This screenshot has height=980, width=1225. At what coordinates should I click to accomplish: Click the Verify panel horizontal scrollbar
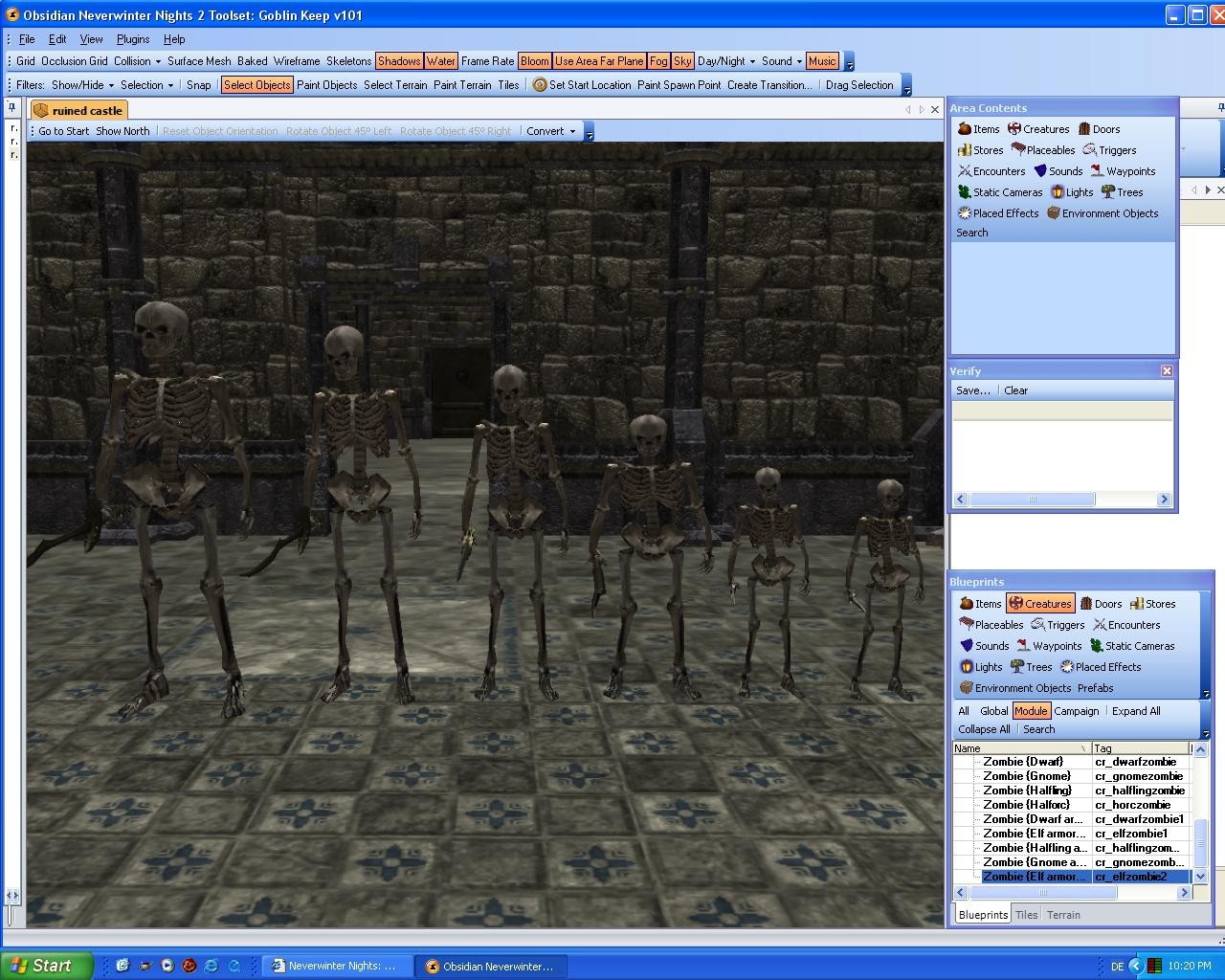coord(1032,500)
